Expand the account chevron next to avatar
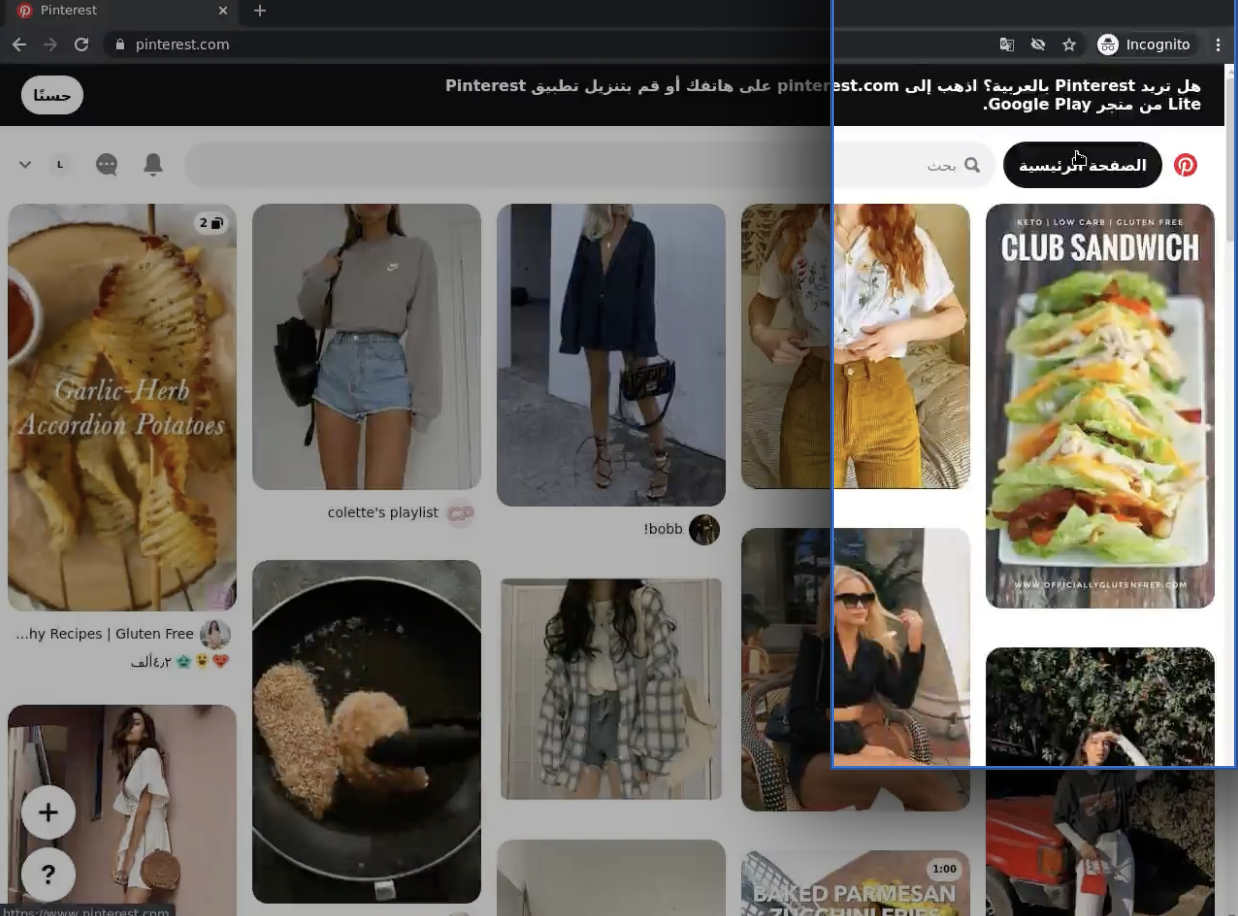The width and height of the screenshot is (1238, 916). (x=25, y=165)
